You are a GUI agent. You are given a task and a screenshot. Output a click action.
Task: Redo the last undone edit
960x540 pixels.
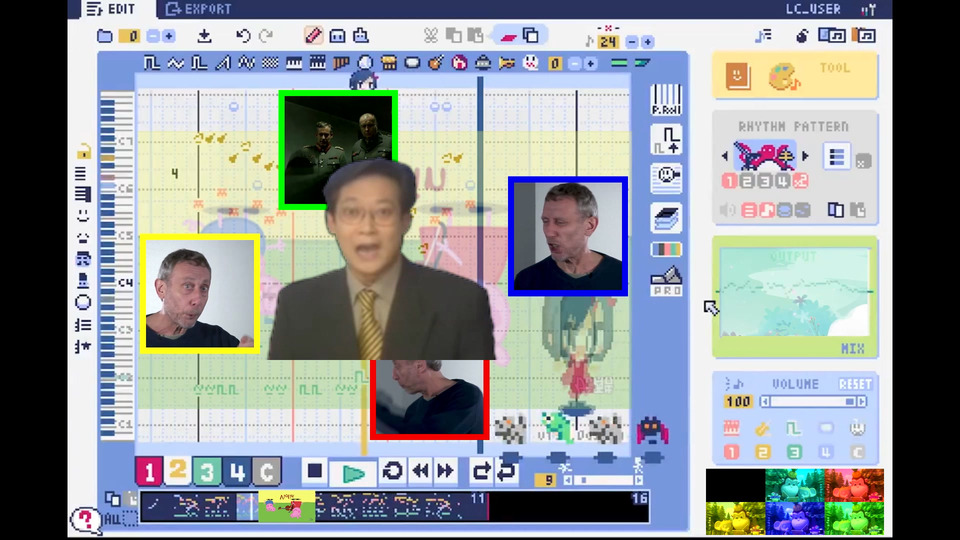266,36
